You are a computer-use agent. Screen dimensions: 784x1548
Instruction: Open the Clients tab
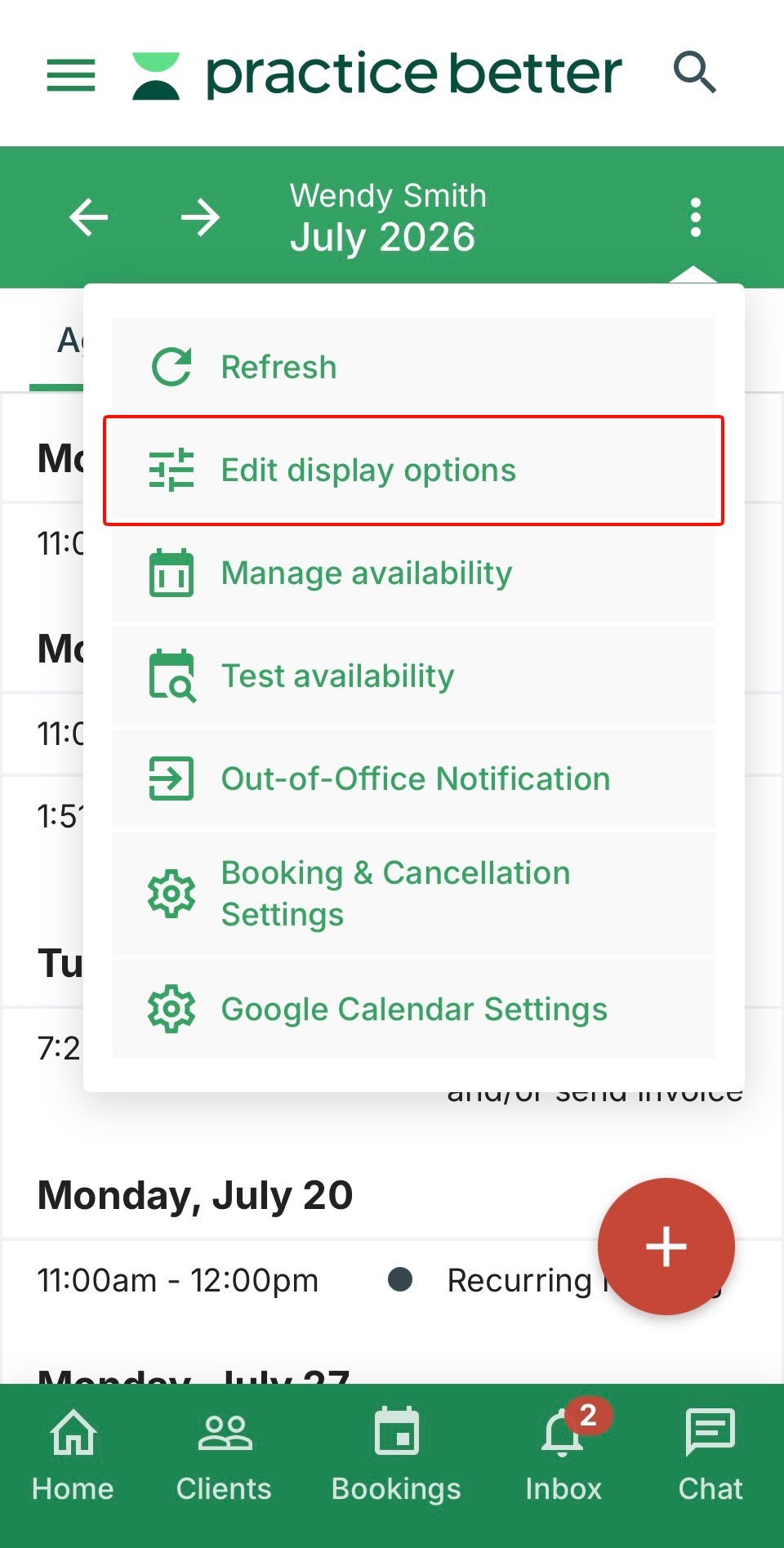[x=224, y=1457]
